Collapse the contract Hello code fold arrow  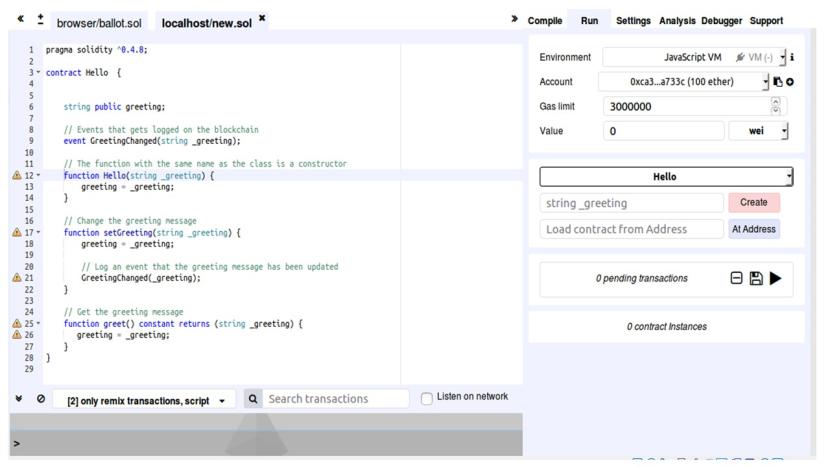(x=39, y=74)
